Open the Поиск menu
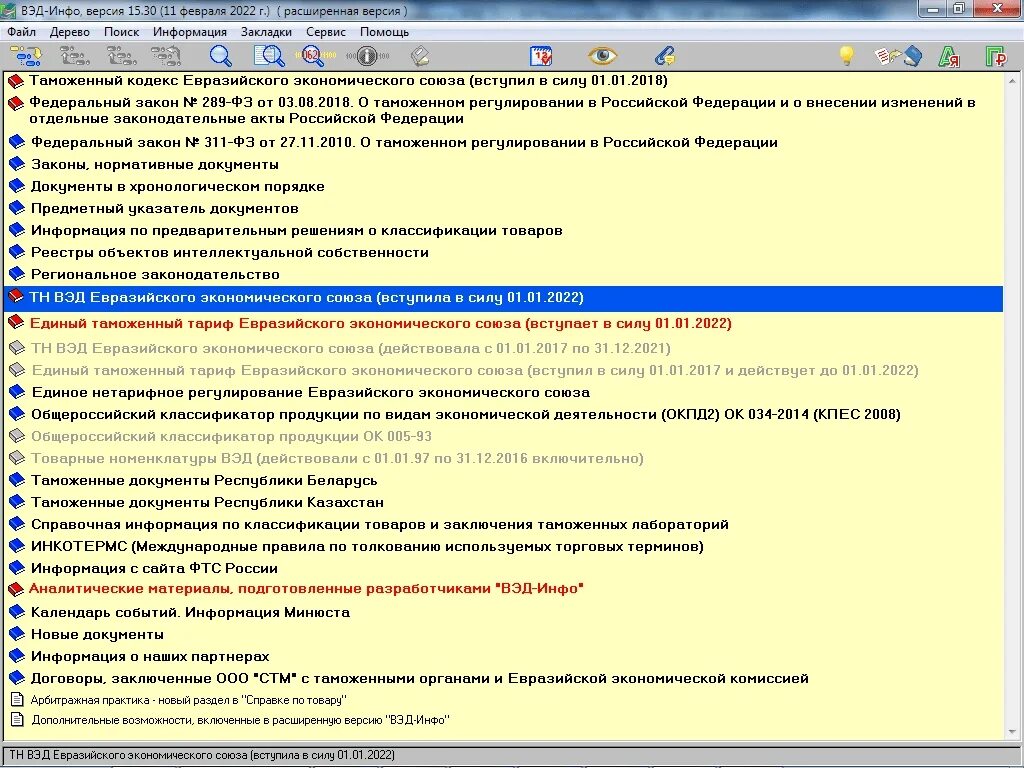The height and width of the screenshot is (768, 1024). point(121,32)
